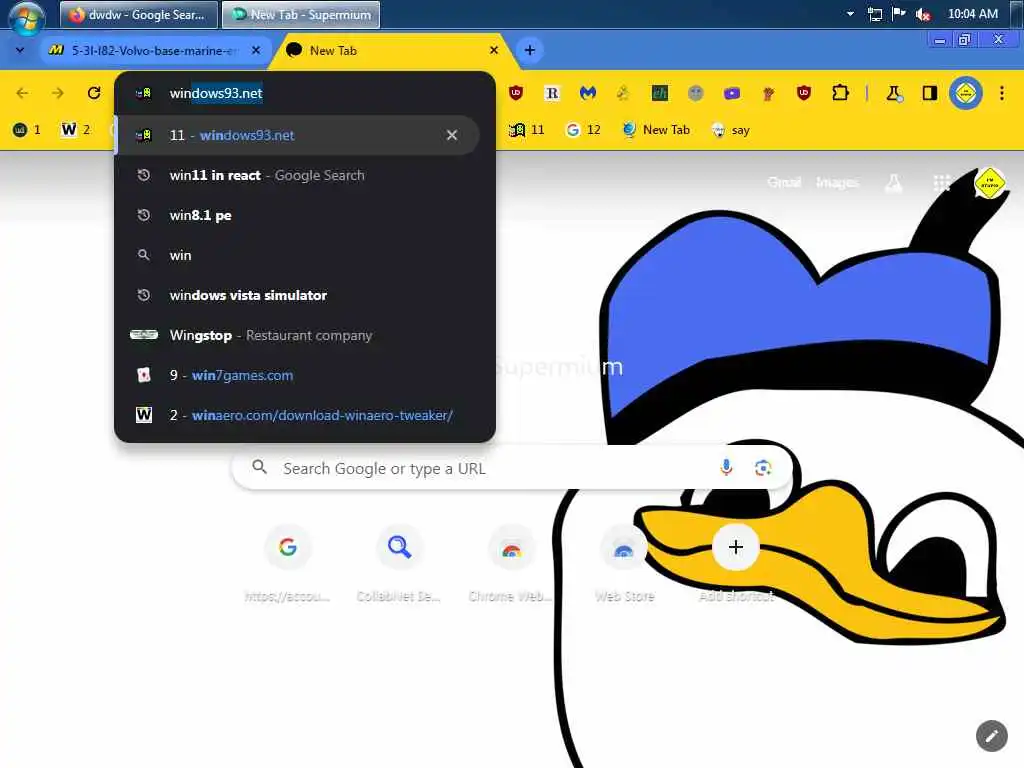Start voice search with the microphone
1024x768 pixels.
pos(726,468)
